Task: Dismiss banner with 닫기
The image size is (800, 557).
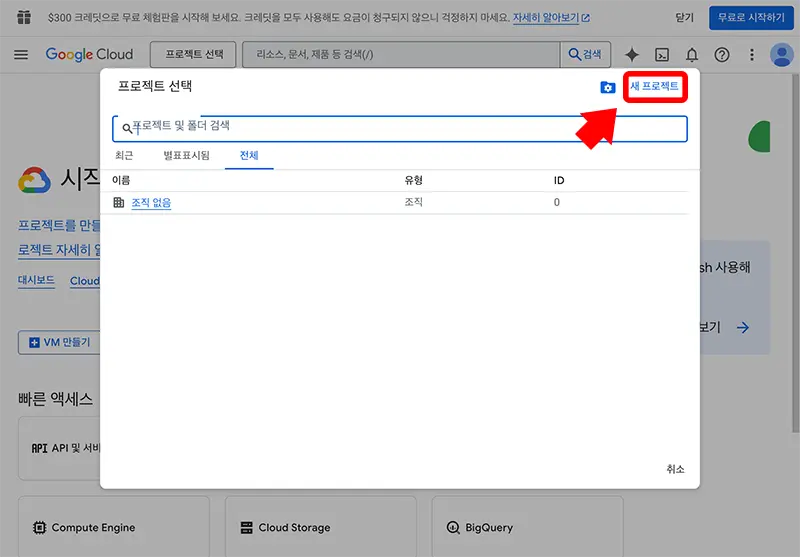Action: (x=684, y=18)
